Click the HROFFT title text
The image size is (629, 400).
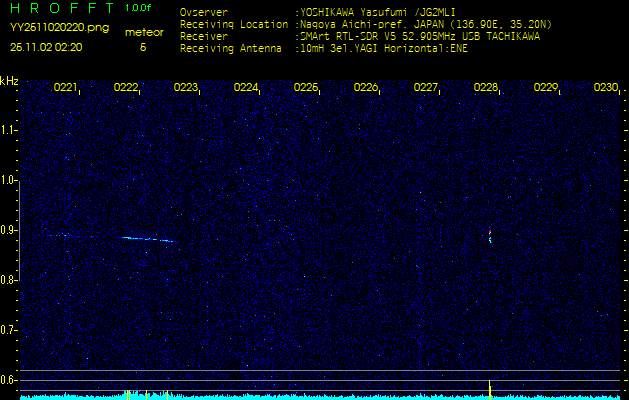click(x=62, y=8)
